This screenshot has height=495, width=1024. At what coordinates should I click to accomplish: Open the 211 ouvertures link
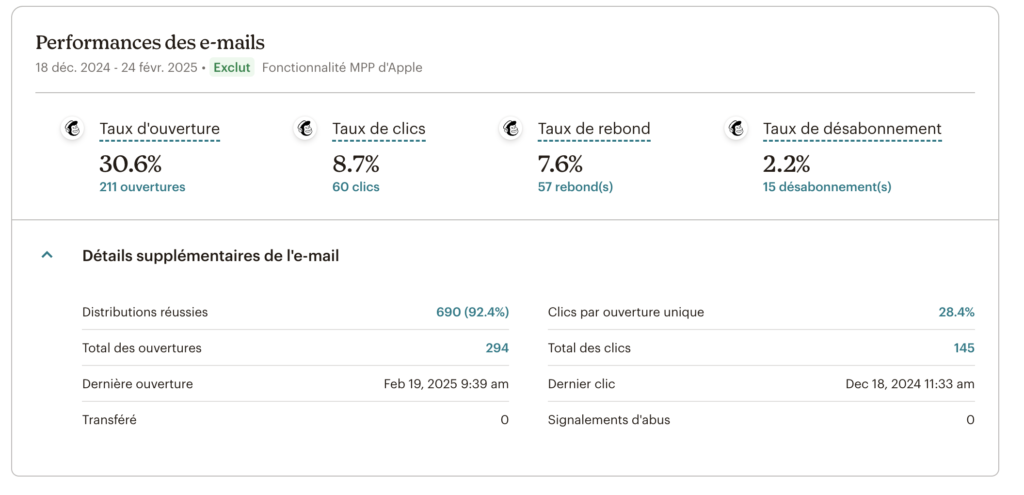142,187
